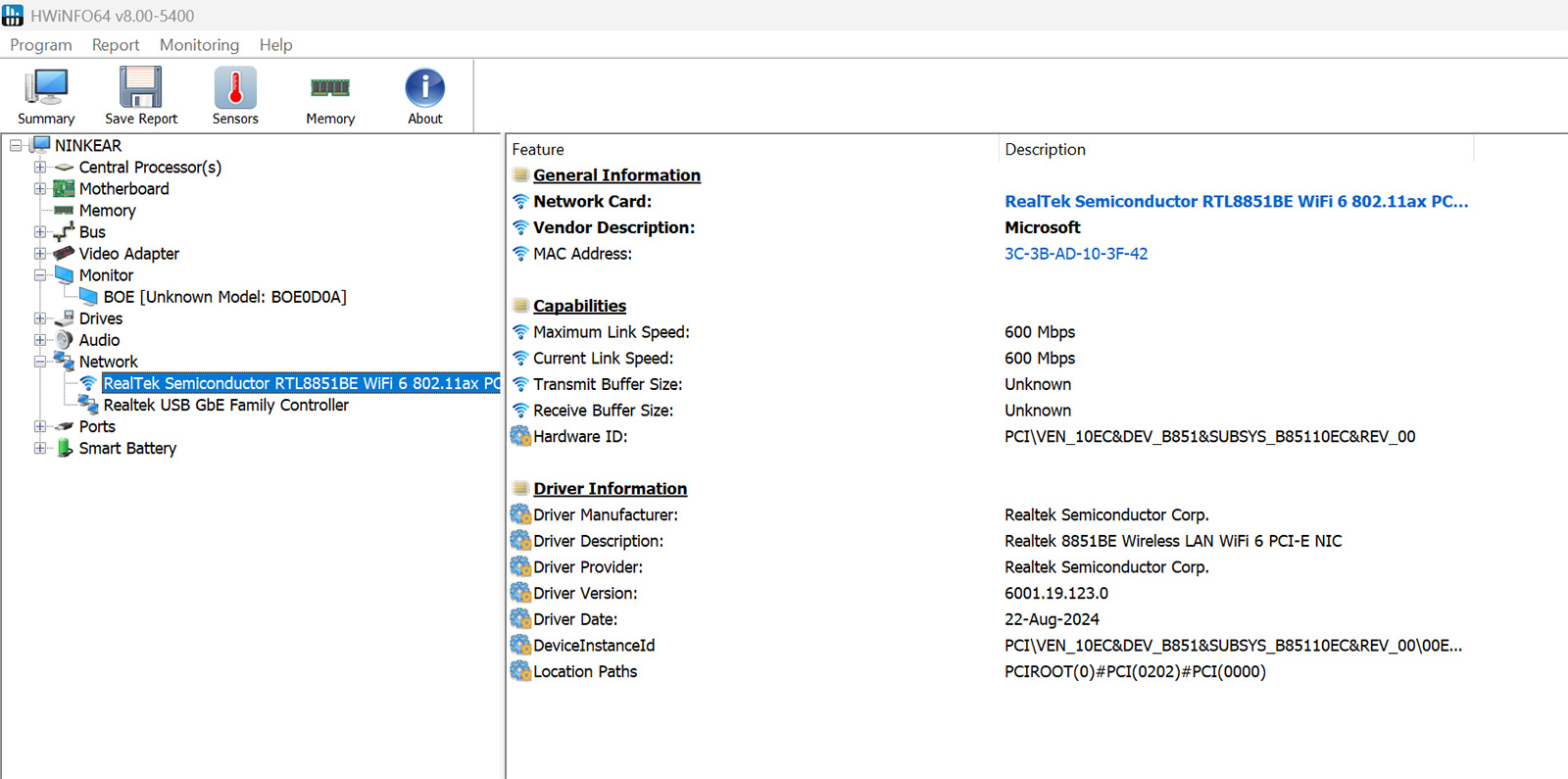The height and width of the screenshot is (779, 1568).
Task: Collapse the Monitor tree node
Action: [x=40, y=275]
